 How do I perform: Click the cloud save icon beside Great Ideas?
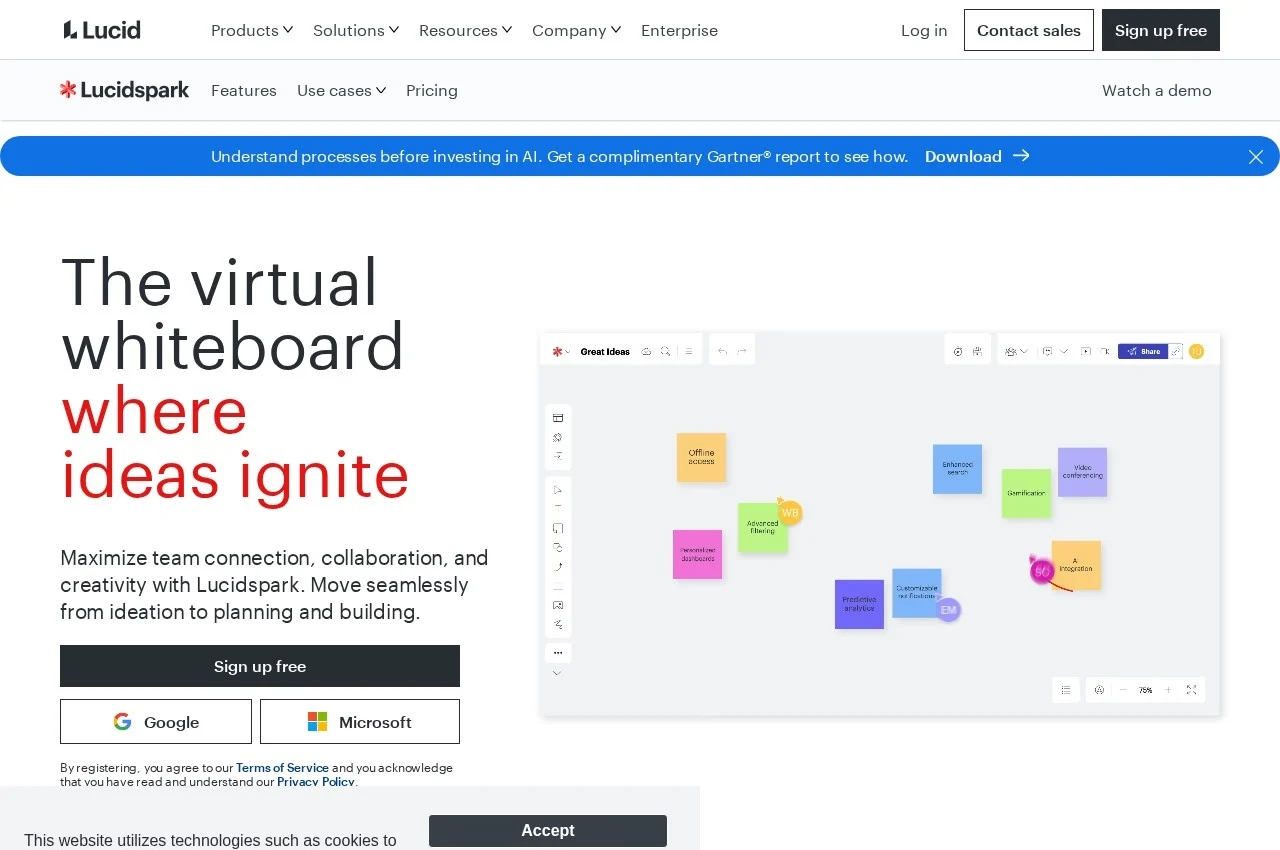[646, 351]
